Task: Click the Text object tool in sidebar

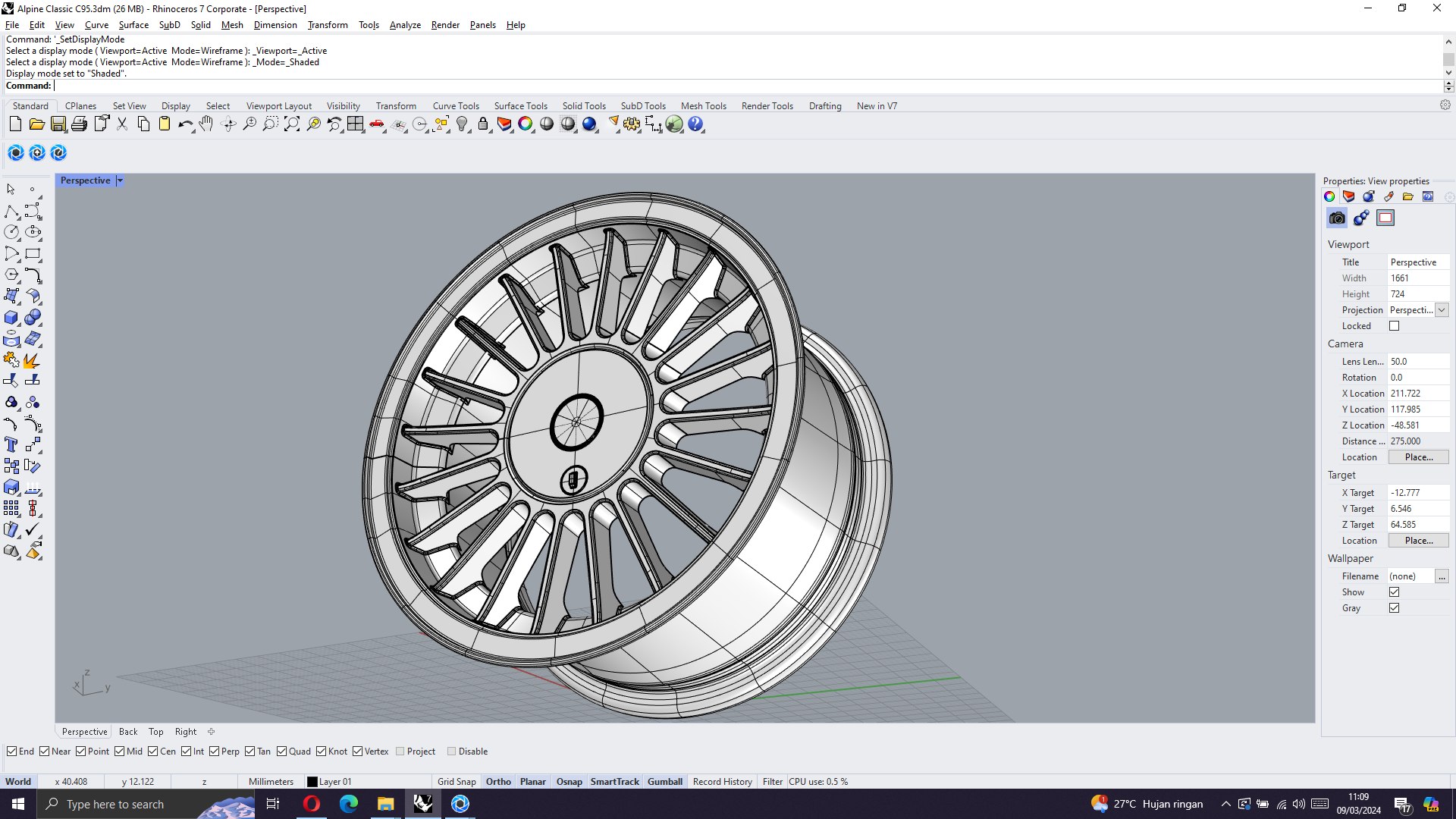Action: 11,445
